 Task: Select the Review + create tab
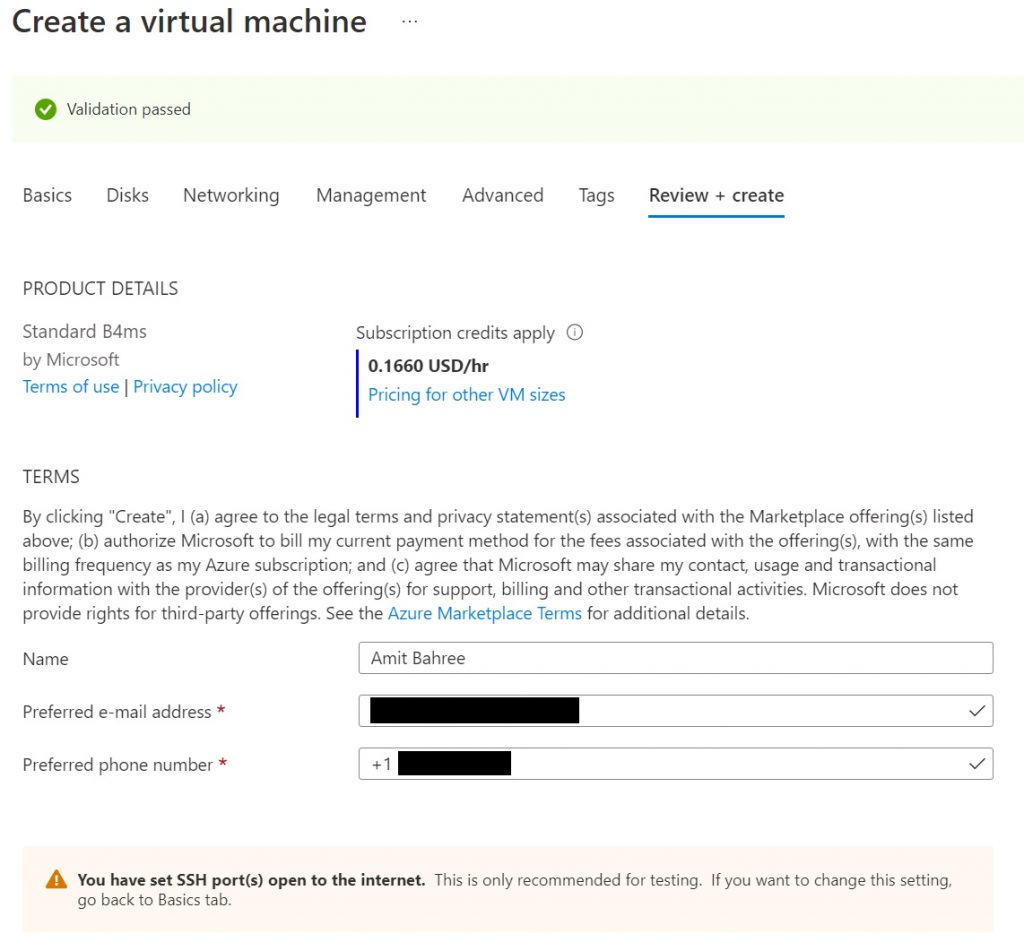(x=716, y=195)
